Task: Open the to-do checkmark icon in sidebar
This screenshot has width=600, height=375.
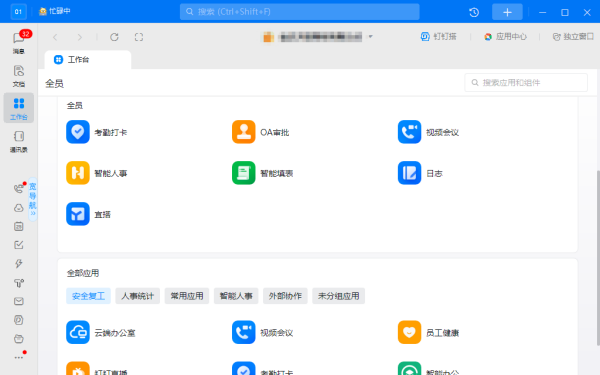Action: (19, 245)
